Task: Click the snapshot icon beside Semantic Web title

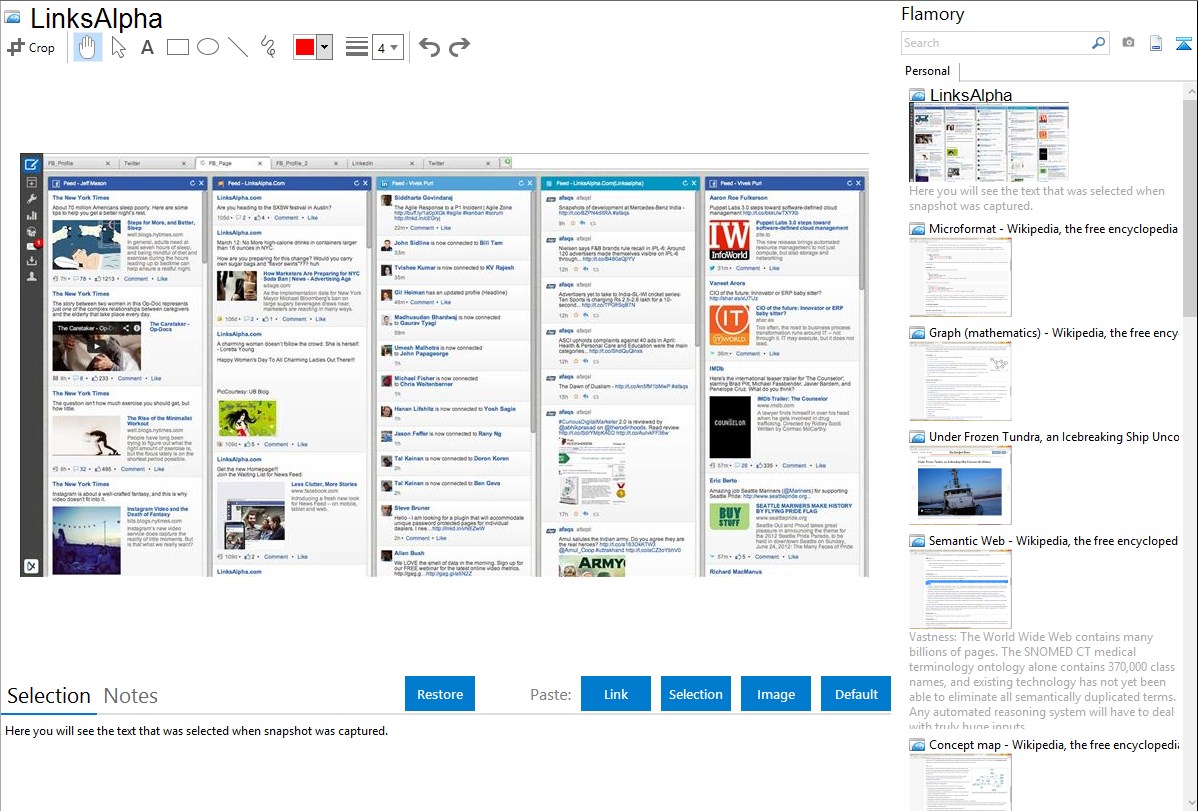Action: pyautogui.click(x=917, y=541)
